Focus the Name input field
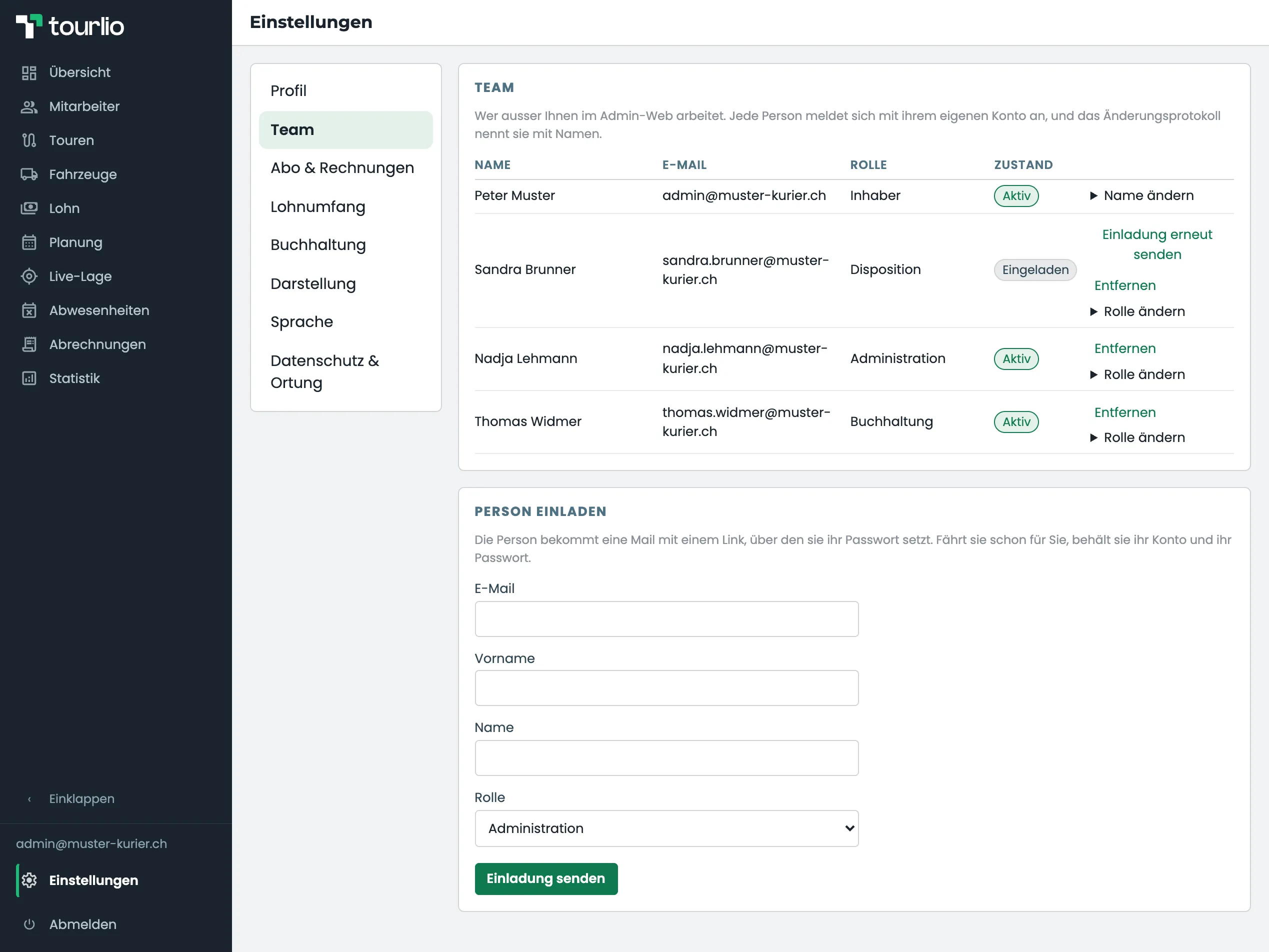 666,758
